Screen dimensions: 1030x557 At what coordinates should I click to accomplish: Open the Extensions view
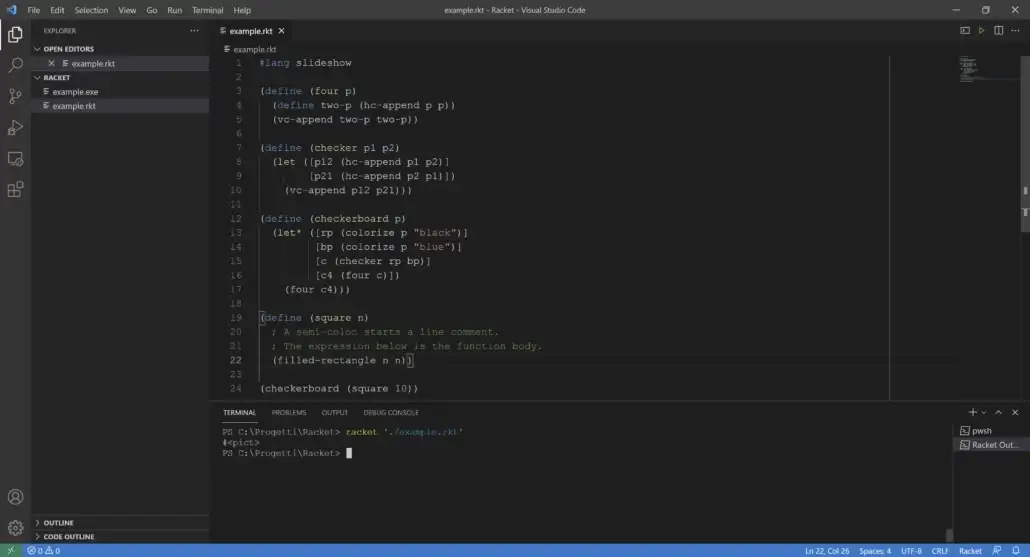[15, 189]
